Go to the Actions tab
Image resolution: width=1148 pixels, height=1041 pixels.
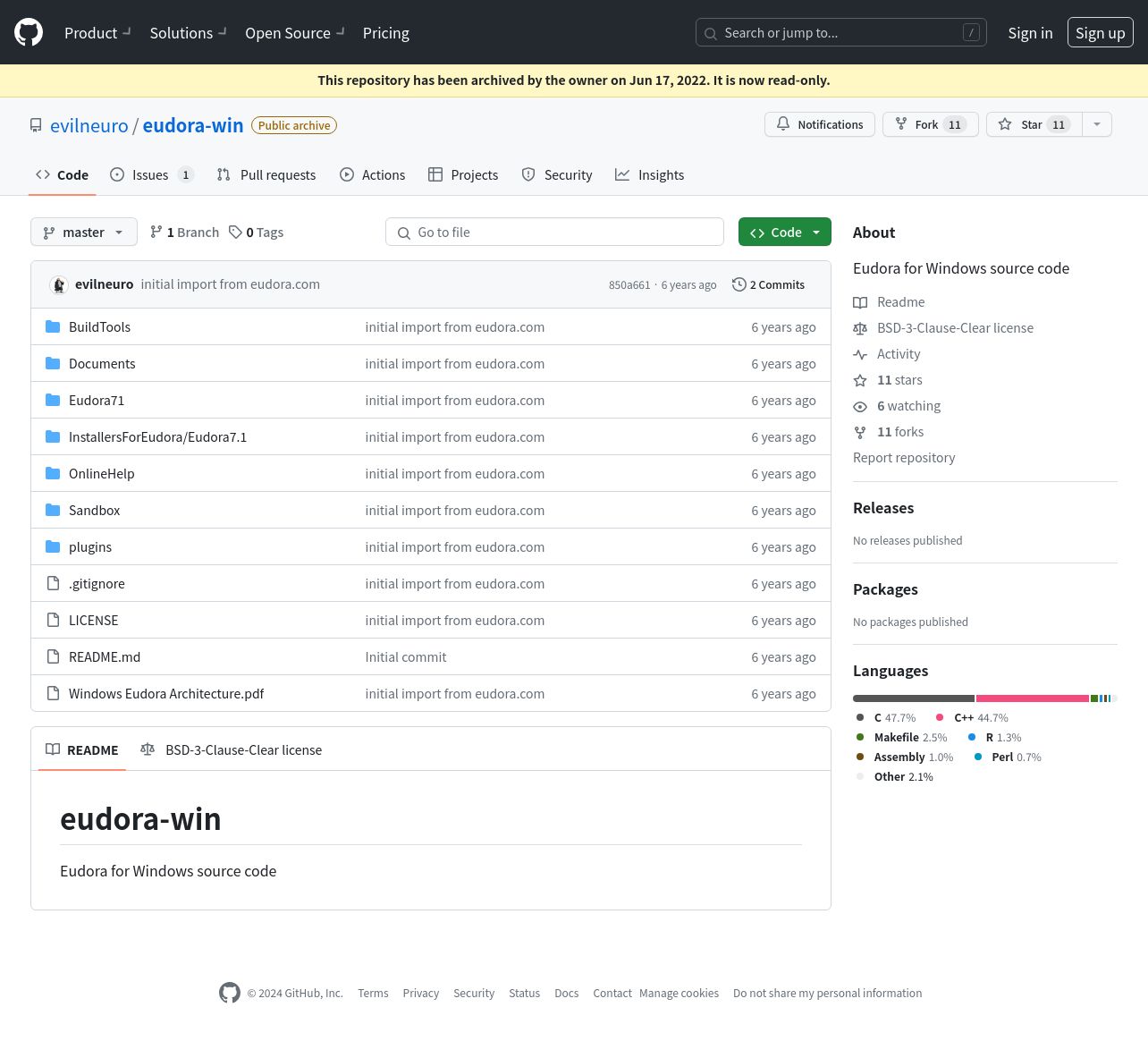tap(373, 174)
